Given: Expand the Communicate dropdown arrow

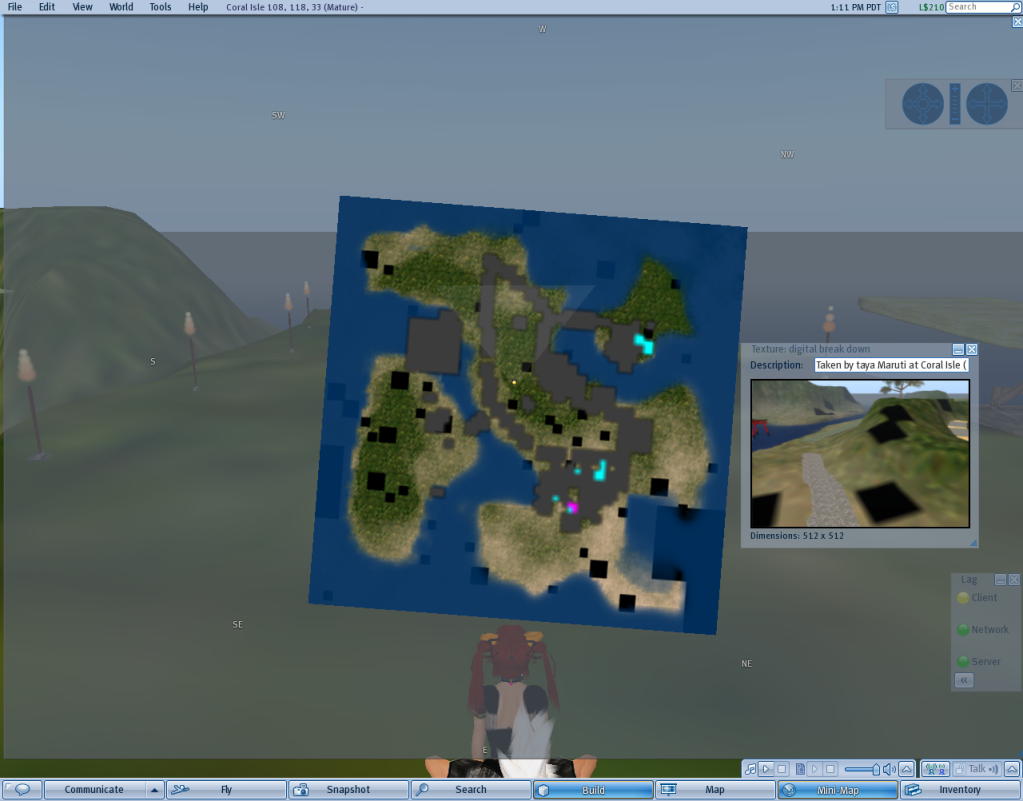Looking at the screenshot, I should (x=154, y=790).
